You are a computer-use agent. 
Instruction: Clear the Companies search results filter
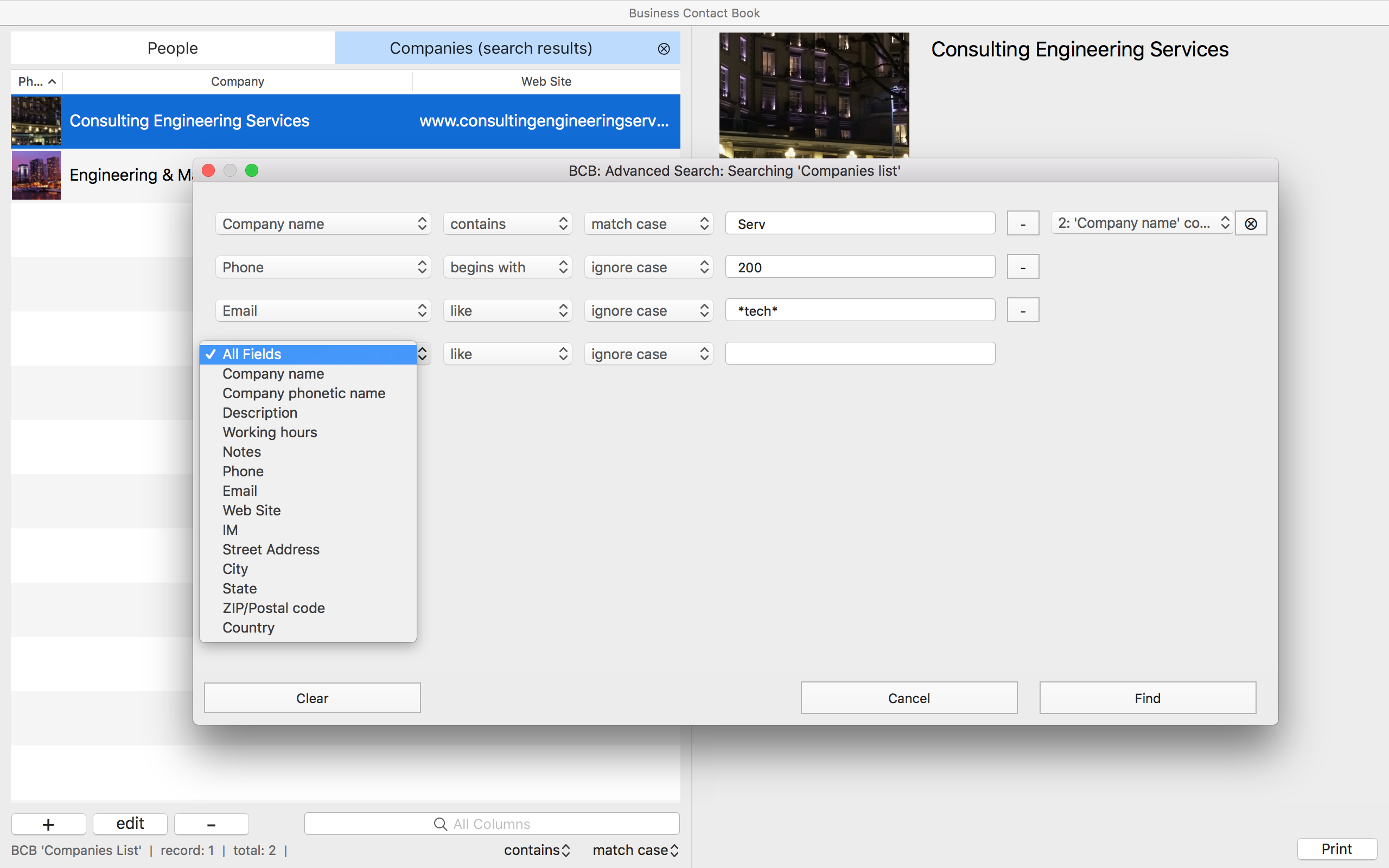pos(664,48)
